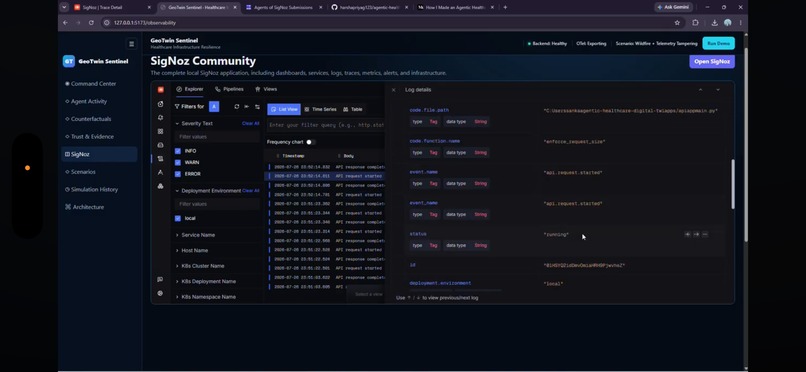This screenshot has height=372, width=806.
Task: Click the second action icon on status row
Action: click(x=696, y=234)
